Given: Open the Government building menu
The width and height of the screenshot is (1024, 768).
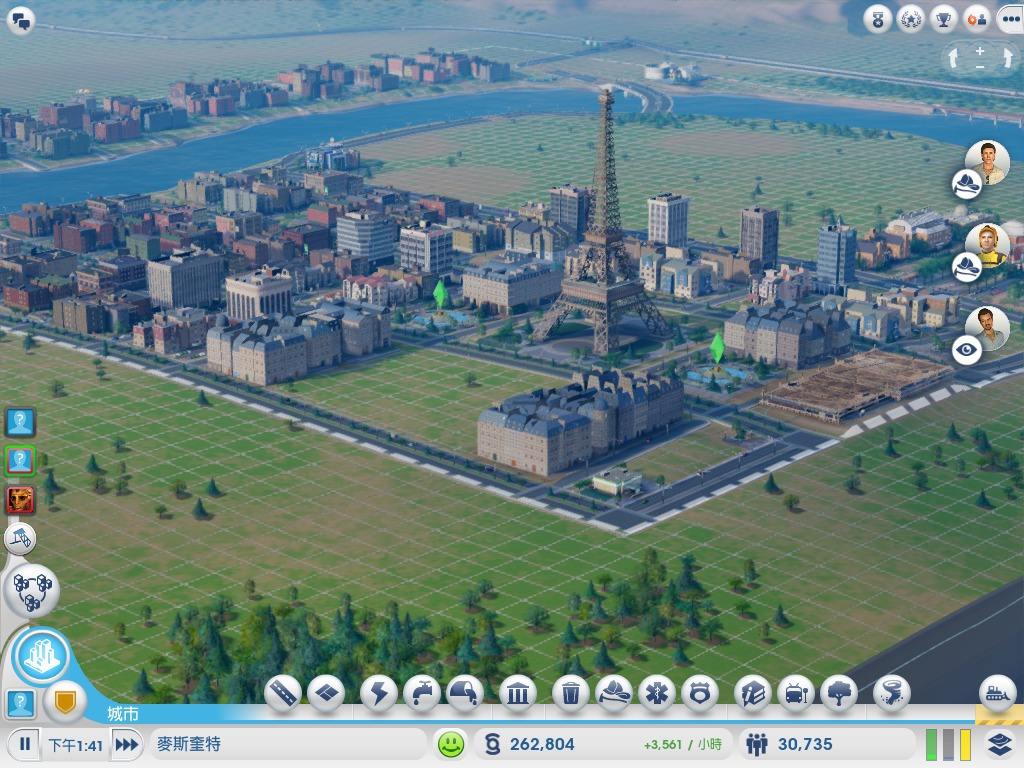Looking at the screenshot, I should pyautogui.click(x=518, y=694).
